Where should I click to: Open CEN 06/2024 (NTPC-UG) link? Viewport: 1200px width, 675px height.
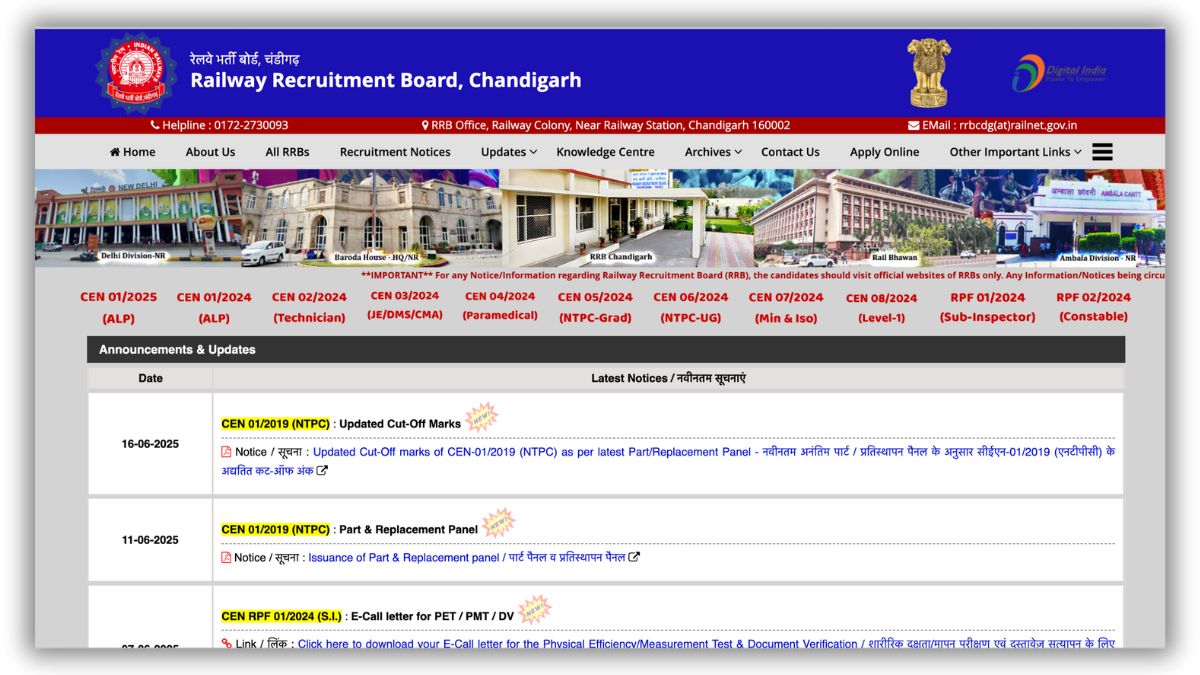(691, 307)
